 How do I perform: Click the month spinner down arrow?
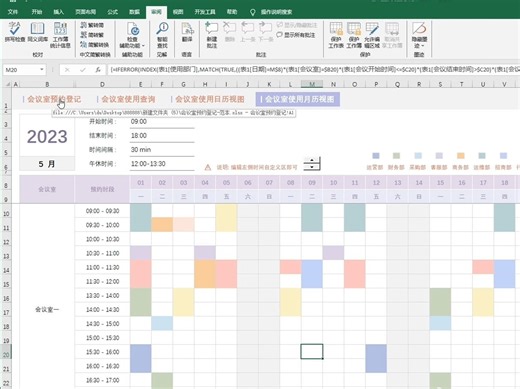click(312, 167)
